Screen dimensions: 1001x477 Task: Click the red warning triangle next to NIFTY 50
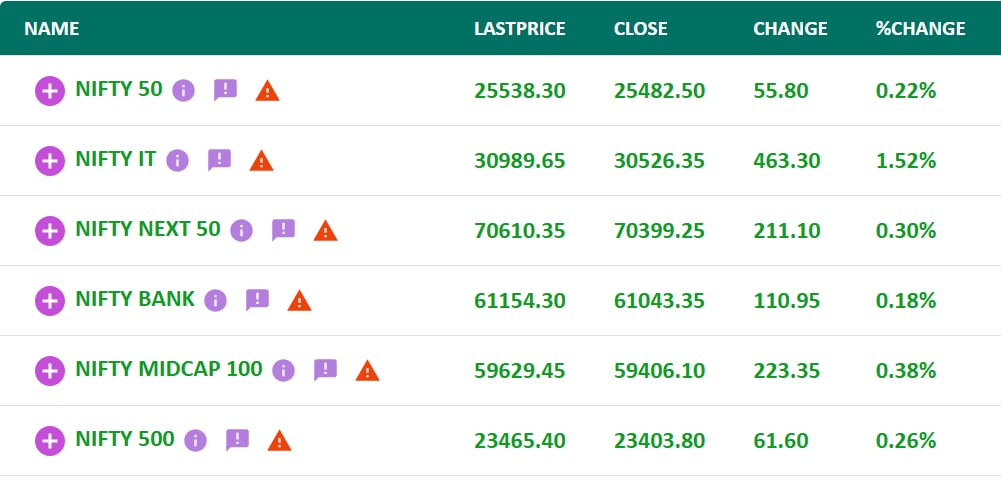[x=267, y=91]
